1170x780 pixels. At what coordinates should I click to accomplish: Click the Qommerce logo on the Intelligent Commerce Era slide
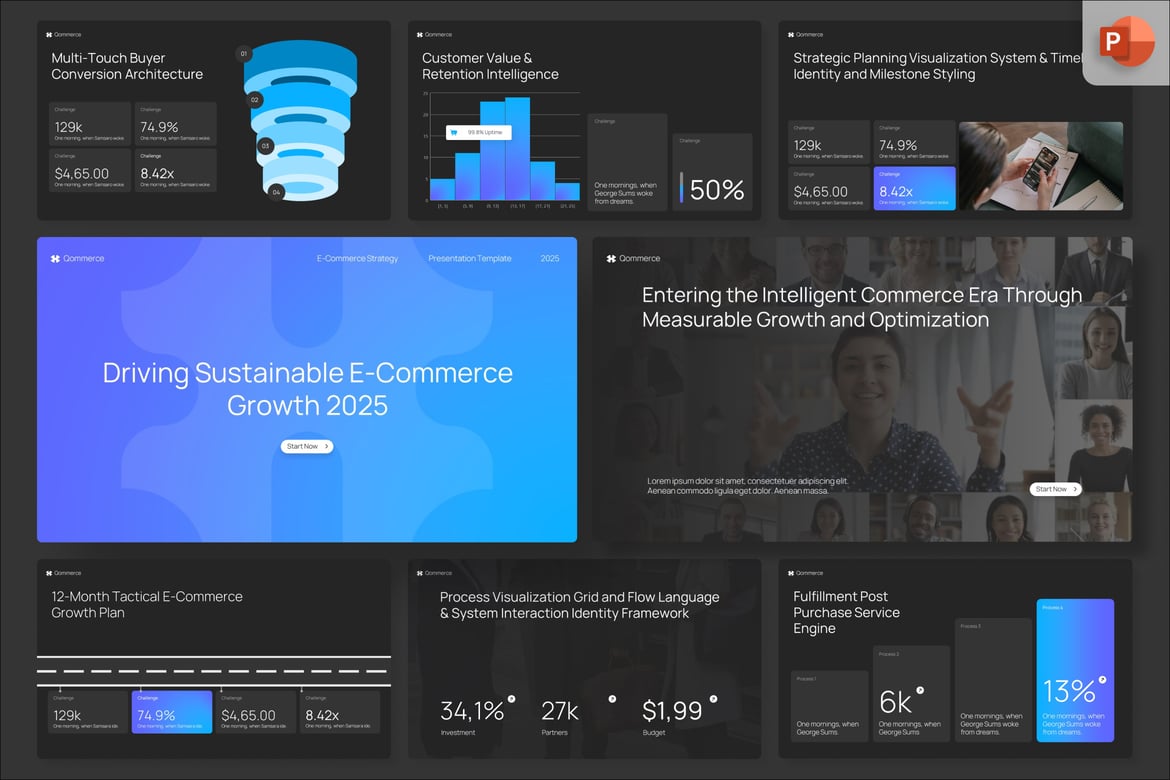pos(634,258)
